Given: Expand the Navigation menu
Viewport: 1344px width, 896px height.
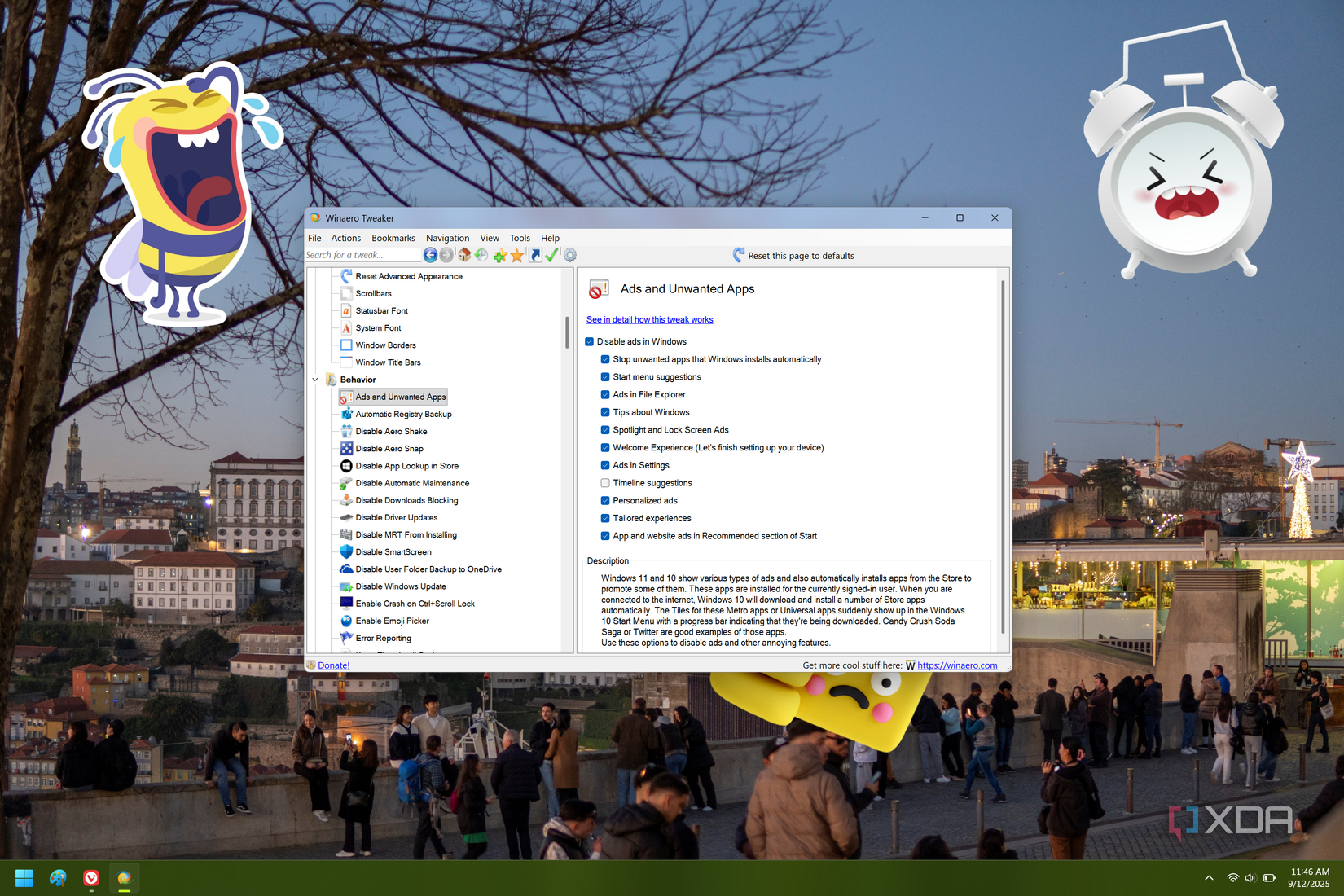Looking at the screenshot, I should (447, 238).
